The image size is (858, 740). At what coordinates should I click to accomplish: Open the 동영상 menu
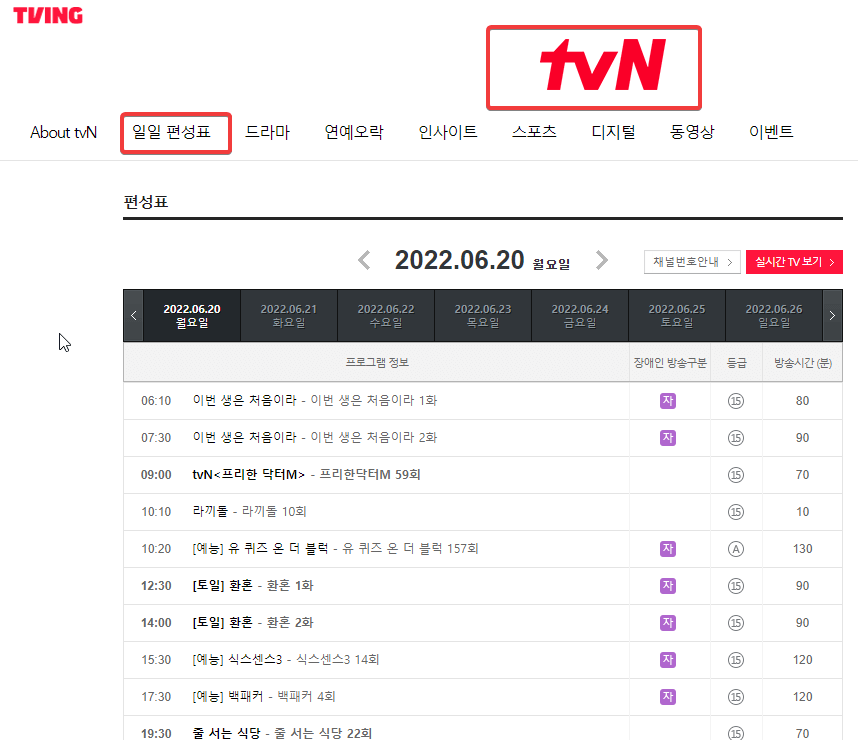click(x=692, y=132)
